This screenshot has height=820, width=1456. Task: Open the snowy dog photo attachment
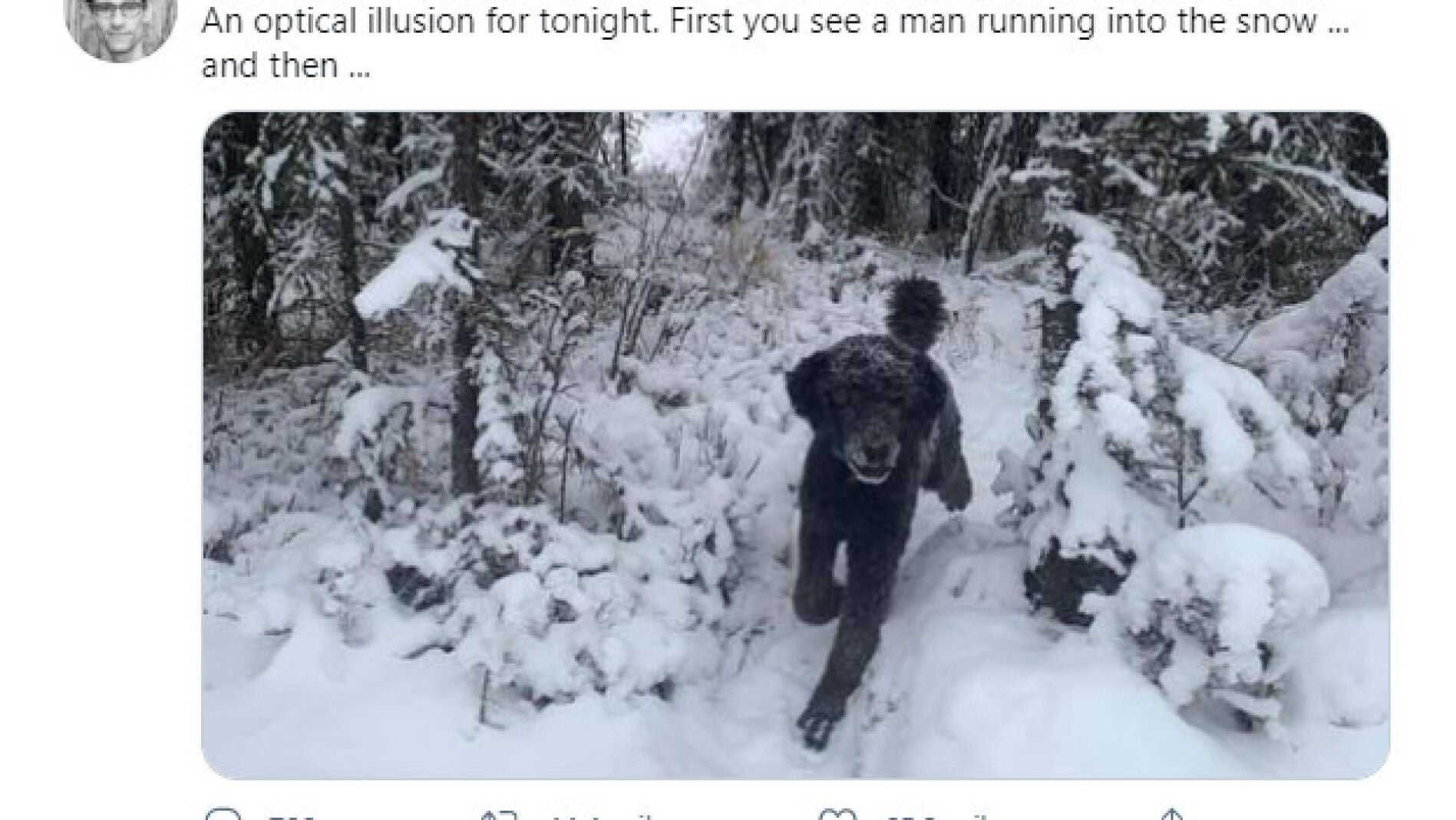(x=795, y=445)
